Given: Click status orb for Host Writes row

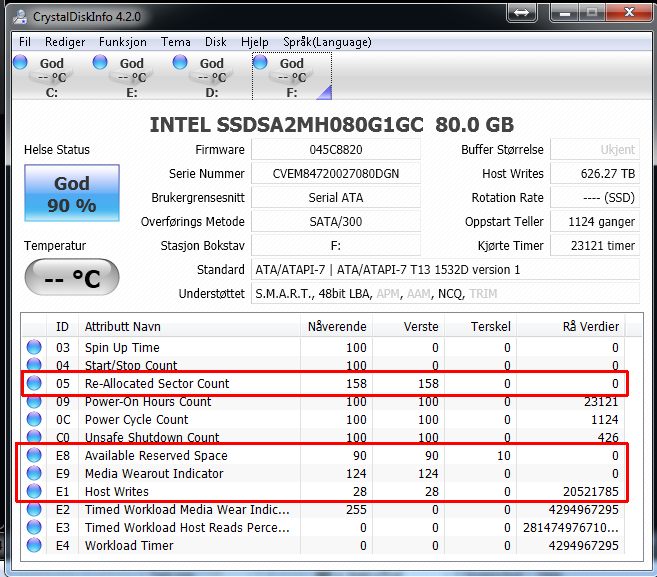Looking at the screenshot, I should 34,491.
